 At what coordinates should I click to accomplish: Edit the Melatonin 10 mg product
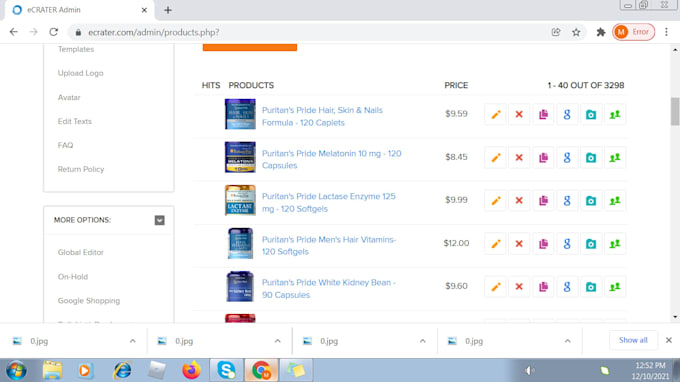(495, 157)
